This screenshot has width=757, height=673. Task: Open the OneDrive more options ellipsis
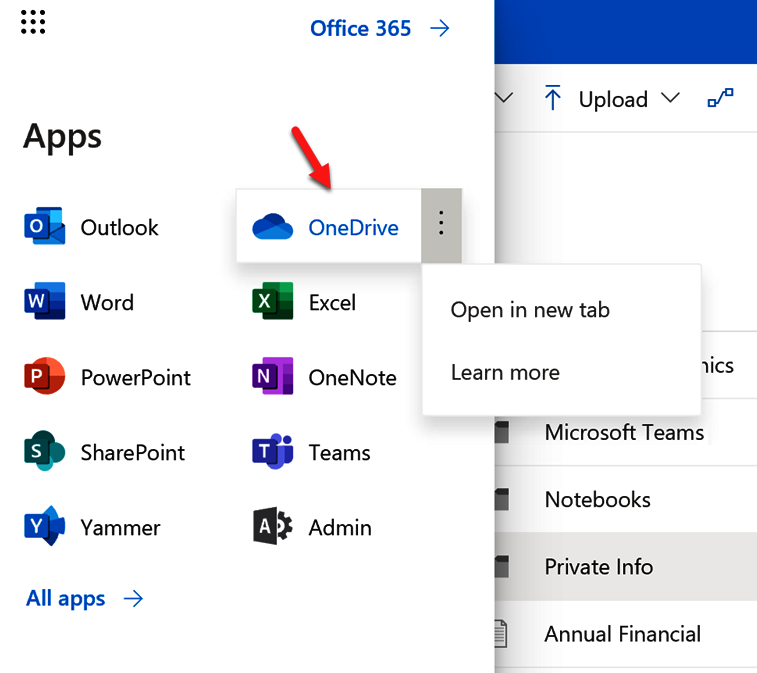[x=441, y=225]
